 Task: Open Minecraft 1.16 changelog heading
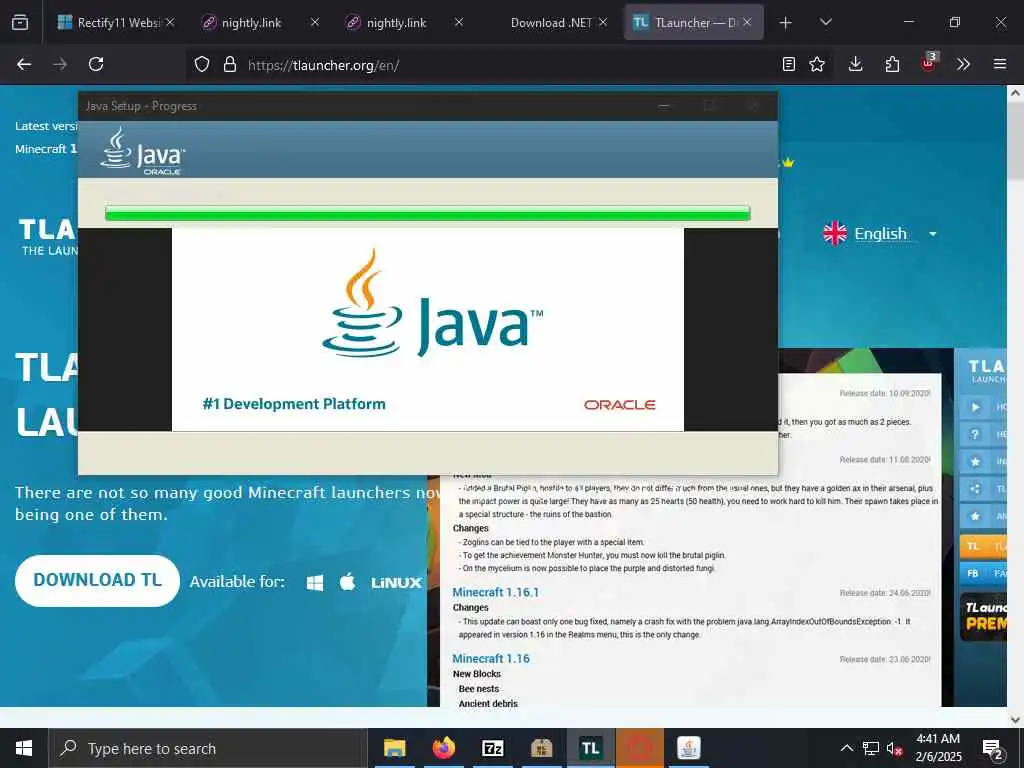coord(491,658)
